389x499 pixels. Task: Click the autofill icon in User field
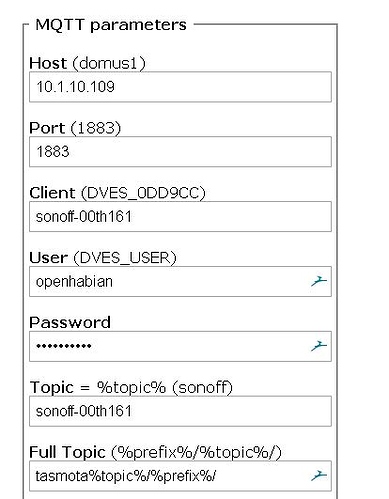(x=319, y=281)
